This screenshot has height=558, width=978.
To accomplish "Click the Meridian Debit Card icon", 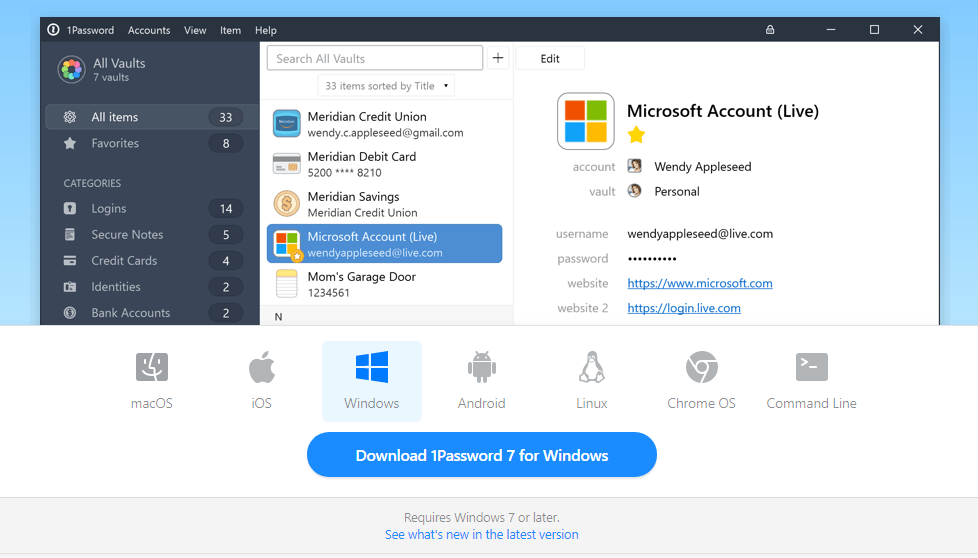I will [x=287, y=163].
